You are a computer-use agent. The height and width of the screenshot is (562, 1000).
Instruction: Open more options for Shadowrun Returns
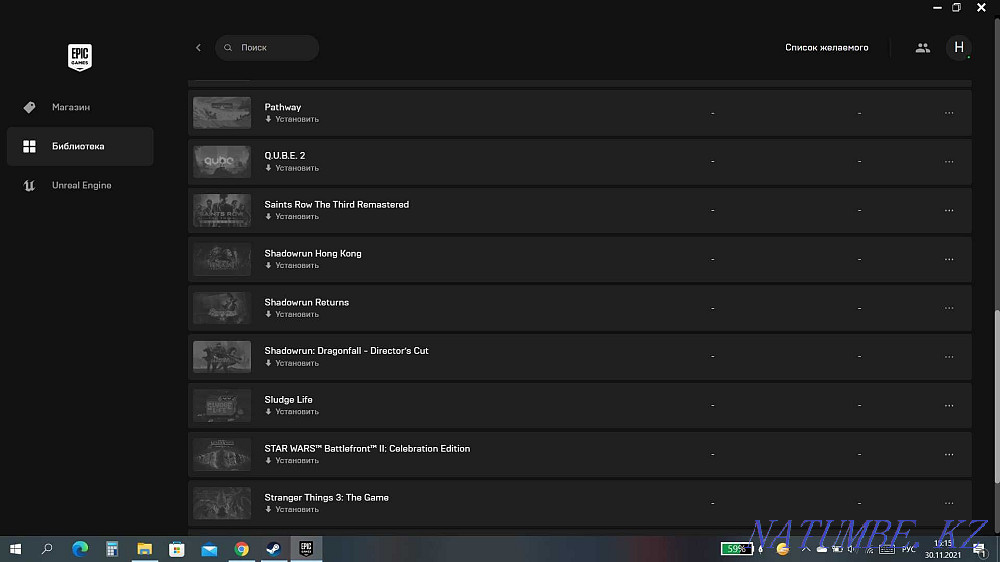(949, 308)
